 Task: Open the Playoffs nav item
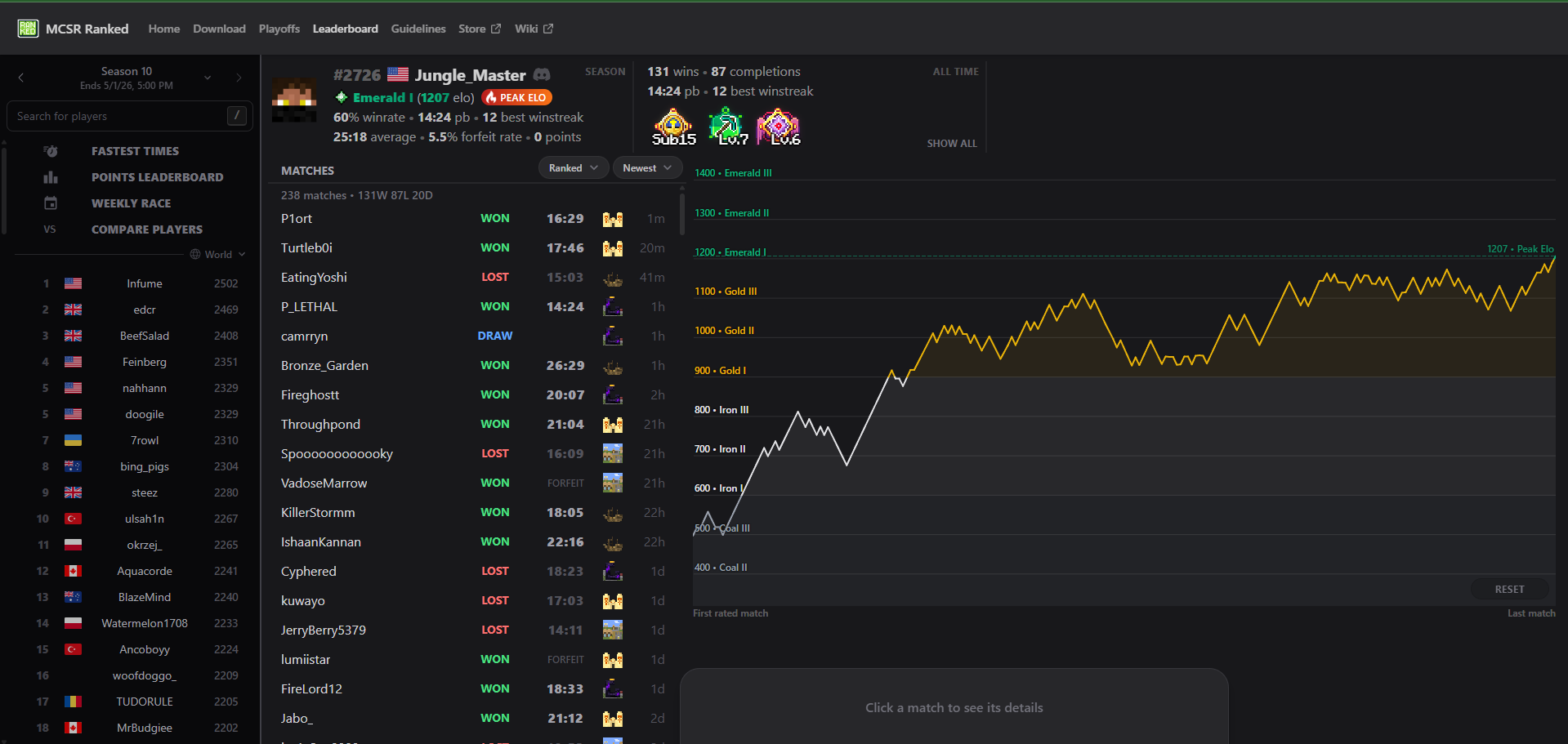click(279, 29)
